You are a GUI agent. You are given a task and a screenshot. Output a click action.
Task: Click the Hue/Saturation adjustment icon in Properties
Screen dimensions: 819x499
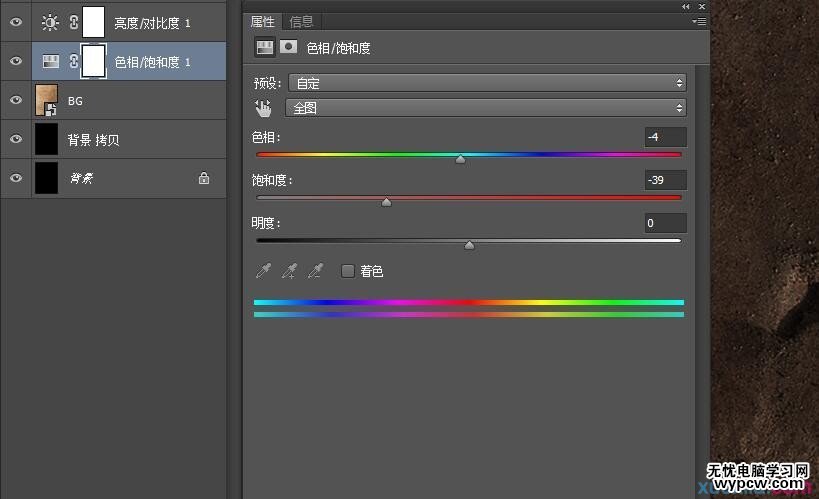(x=265, y=46)
